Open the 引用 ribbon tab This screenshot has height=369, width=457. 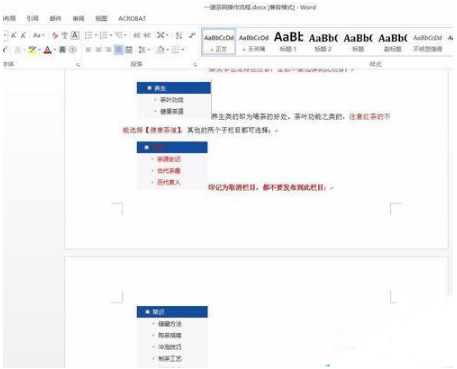[32, 18]
